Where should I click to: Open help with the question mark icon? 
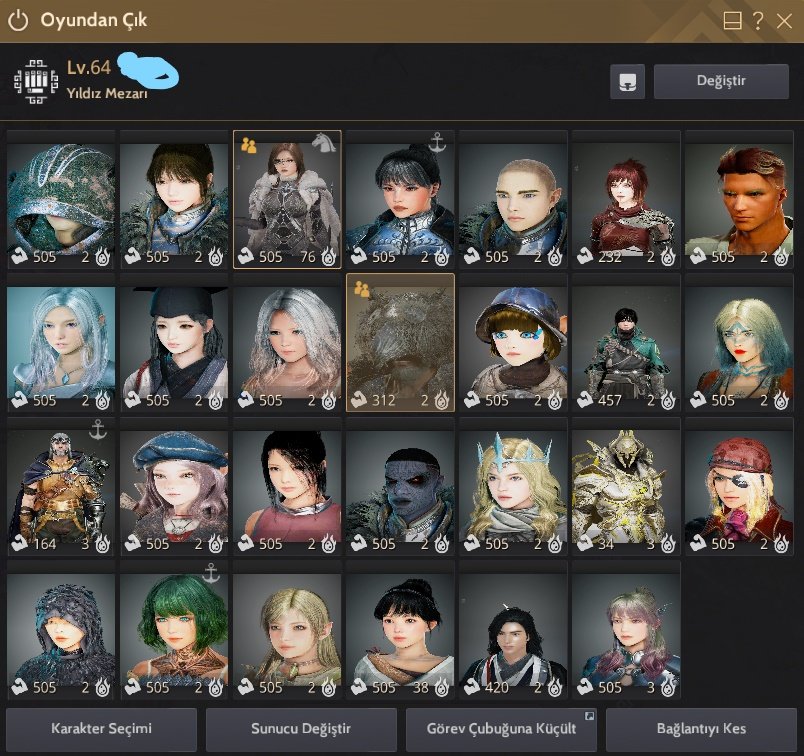758,21
